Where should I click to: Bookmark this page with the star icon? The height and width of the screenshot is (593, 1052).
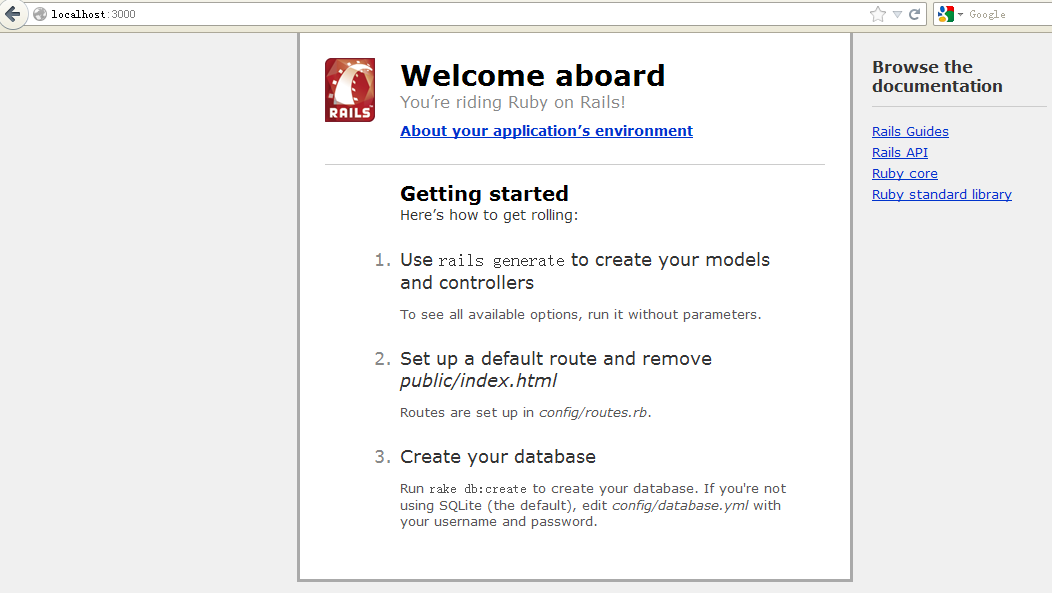coord(878,14)
